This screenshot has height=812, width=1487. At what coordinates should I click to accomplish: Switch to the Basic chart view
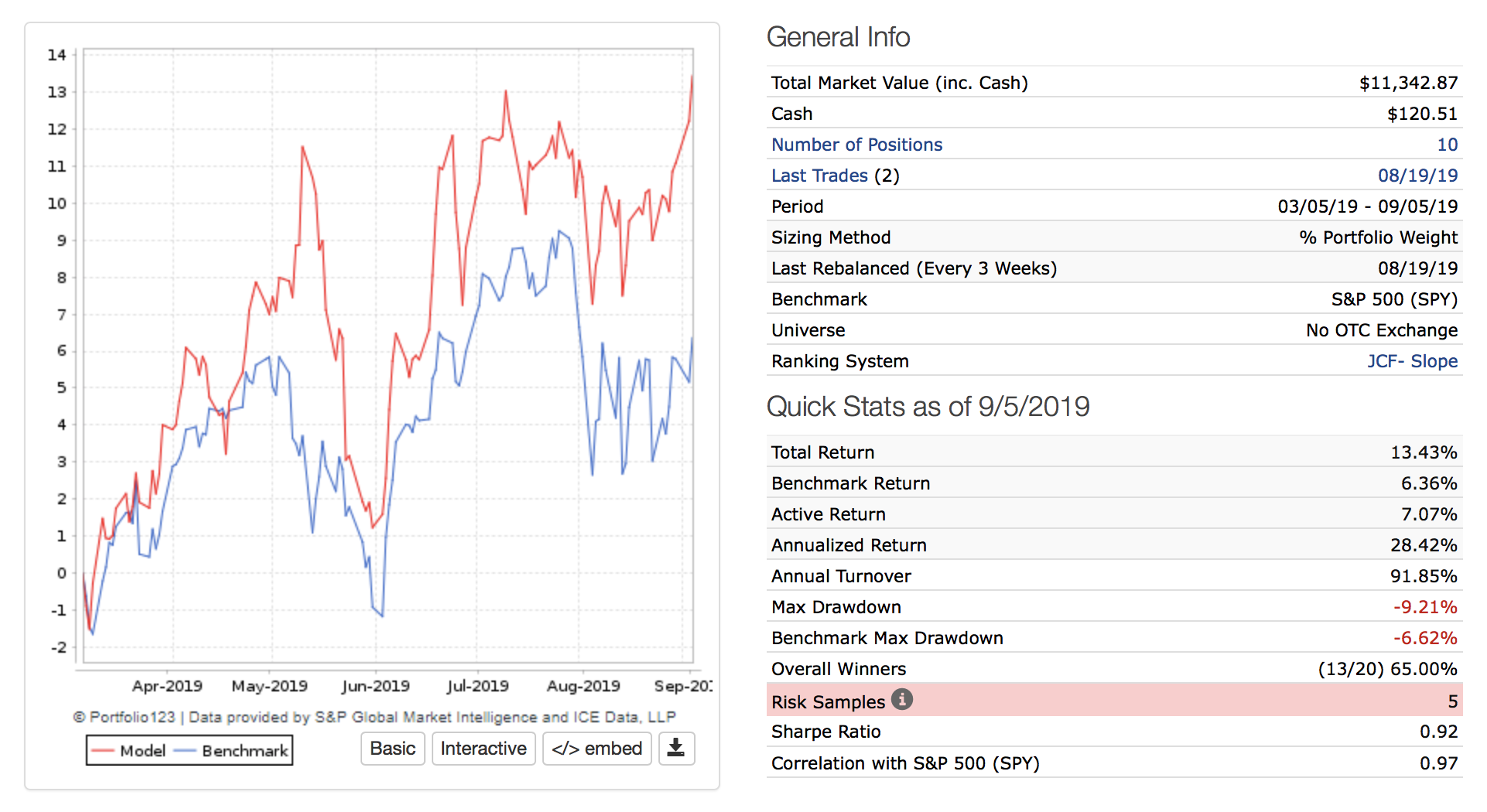tap(392, 749)
